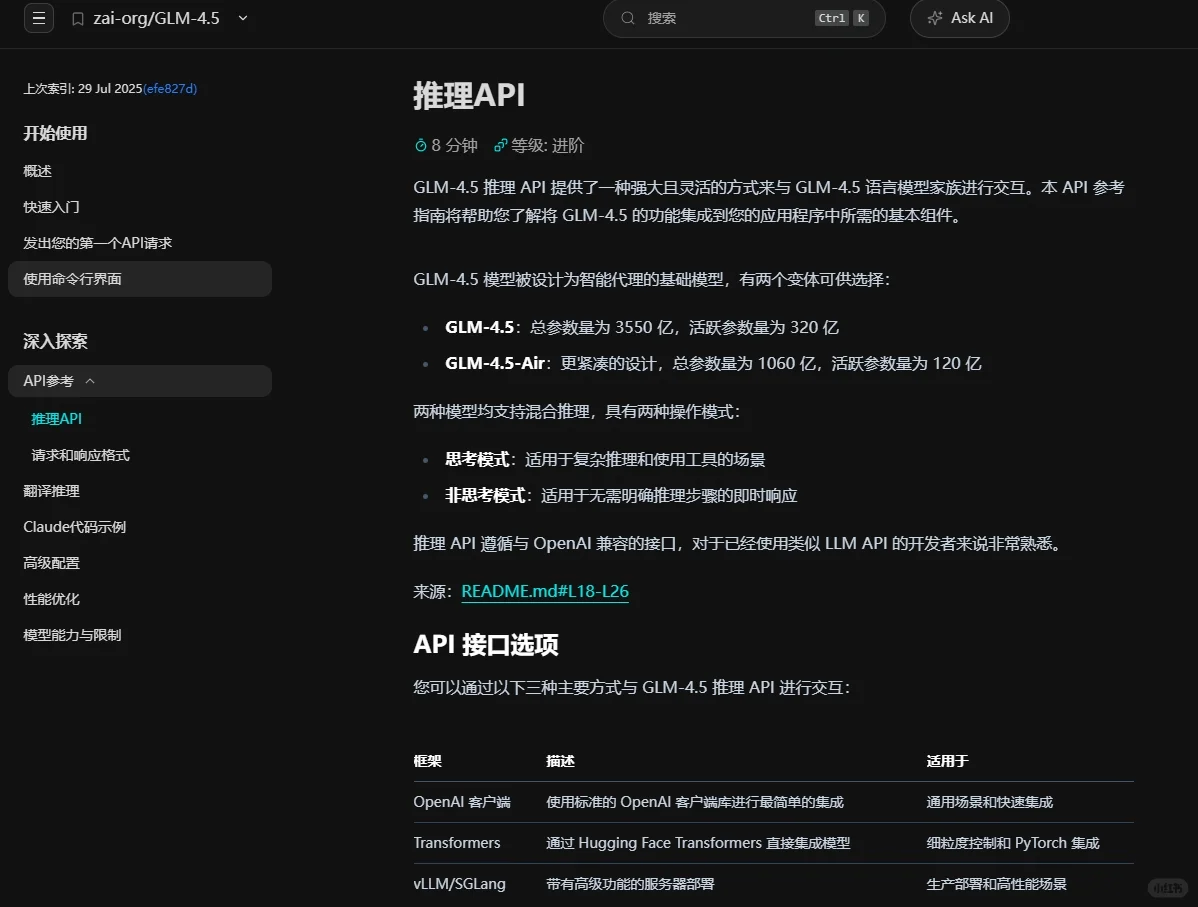The image size is (1198, 907).
Task: Open the README.md#L18-L26 source link
Action: pos(545,591)
